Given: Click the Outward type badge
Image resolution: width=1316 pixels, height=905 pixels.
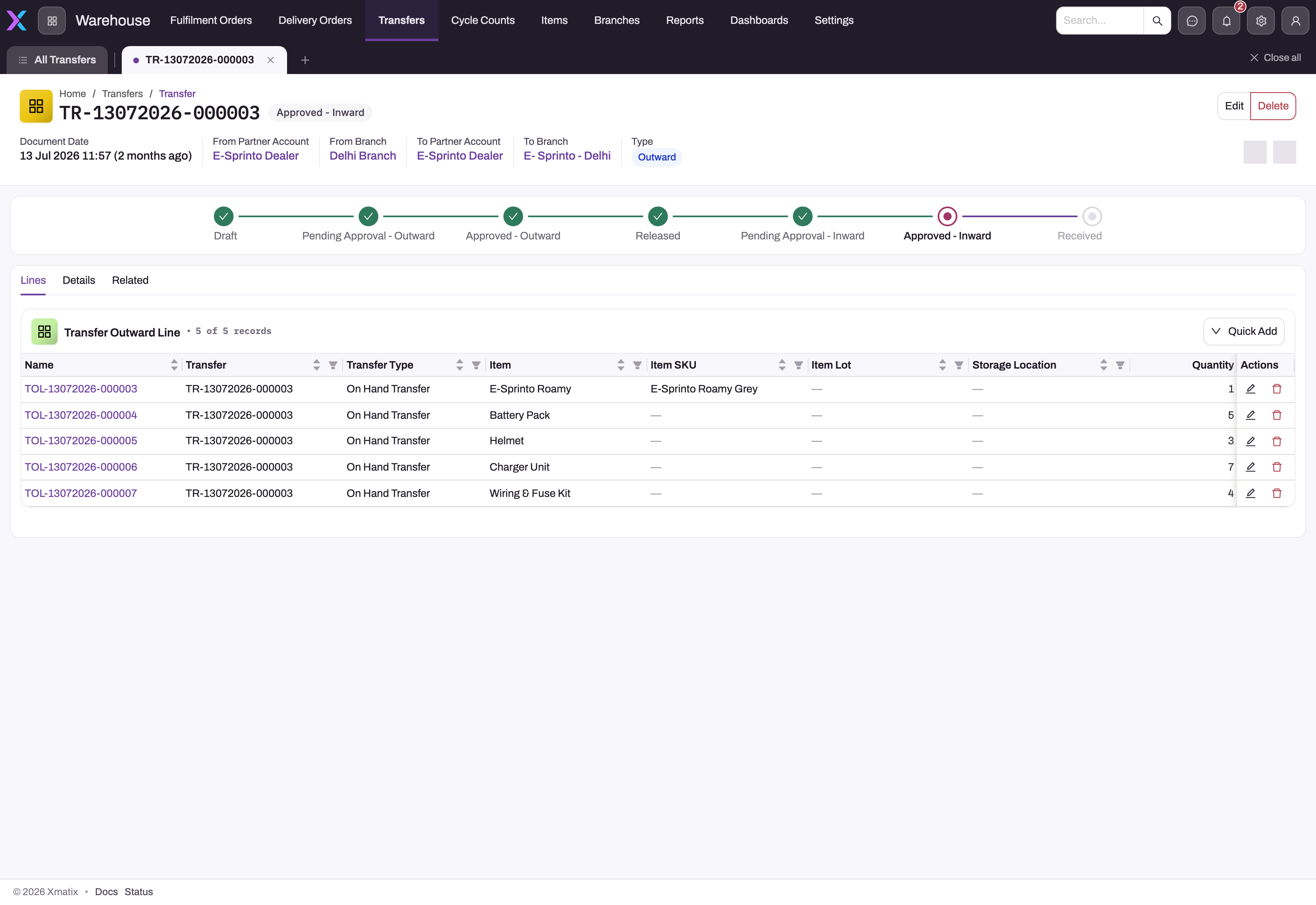Looking at the screenshot, I should (x=657, y=158).
